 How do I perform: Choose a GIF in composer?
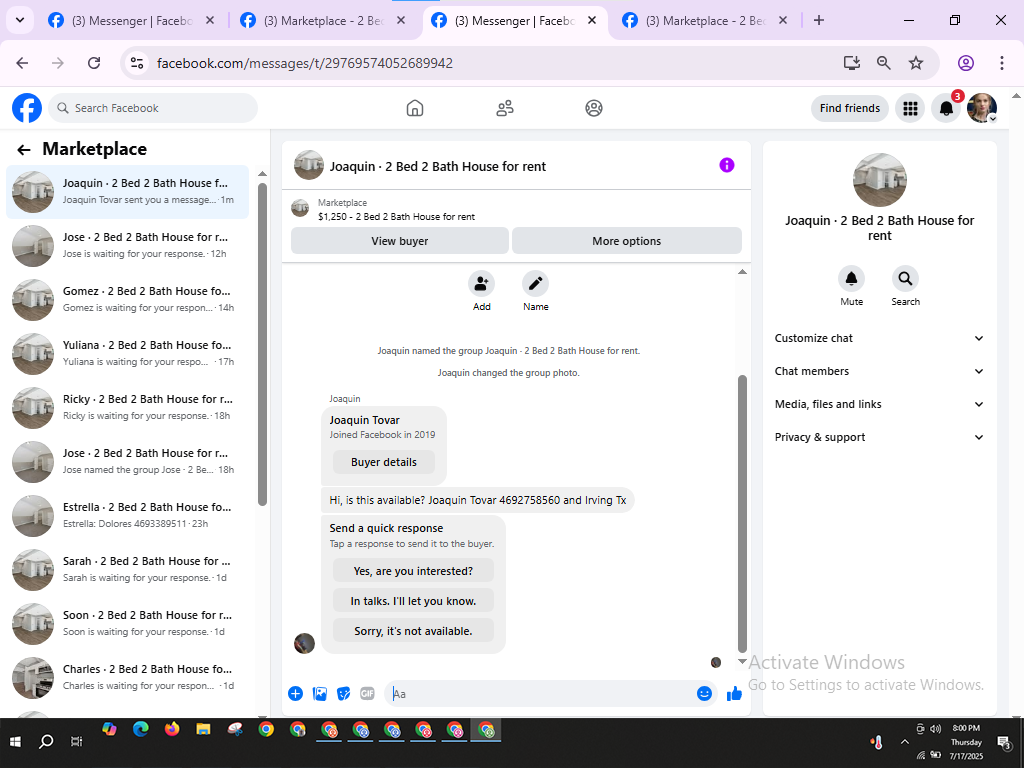(368, 694)
